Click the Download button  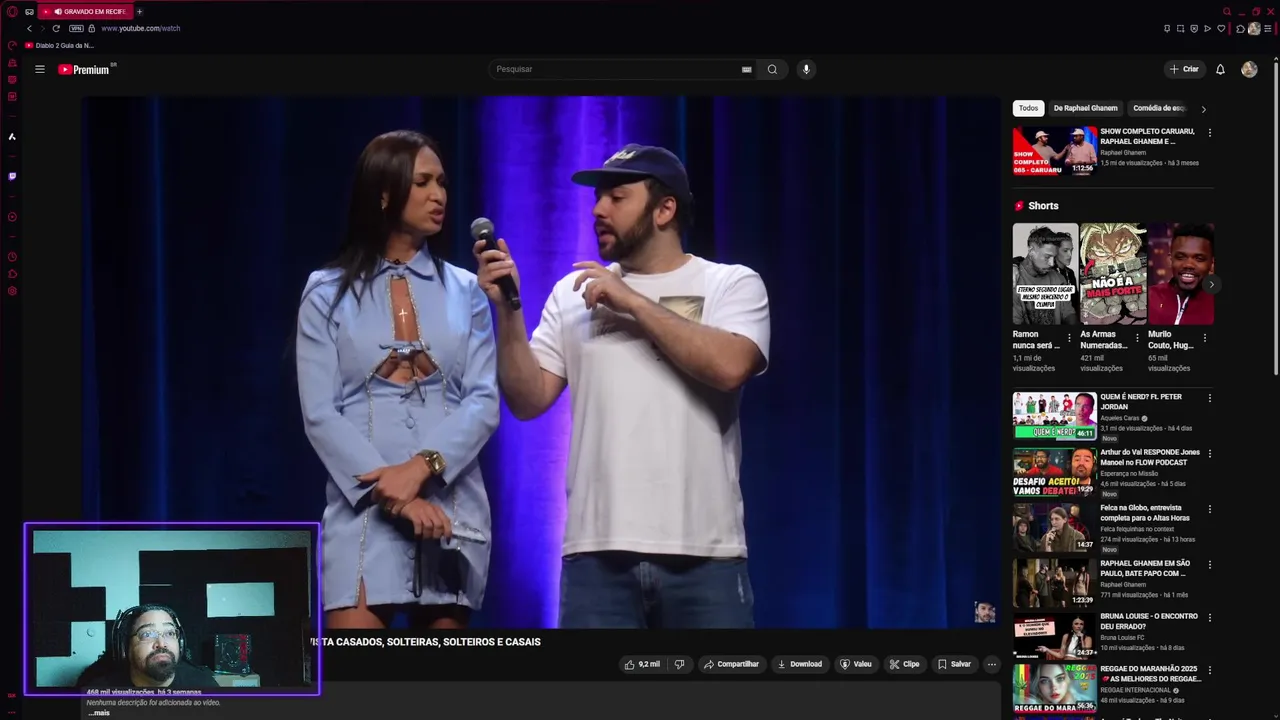point(799,664)
